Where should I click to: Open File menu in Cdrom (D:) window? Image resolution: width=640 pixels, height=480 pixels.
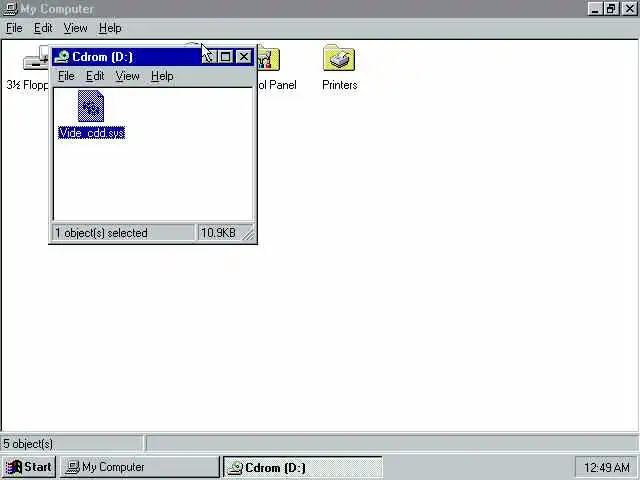tap(66, 76)
